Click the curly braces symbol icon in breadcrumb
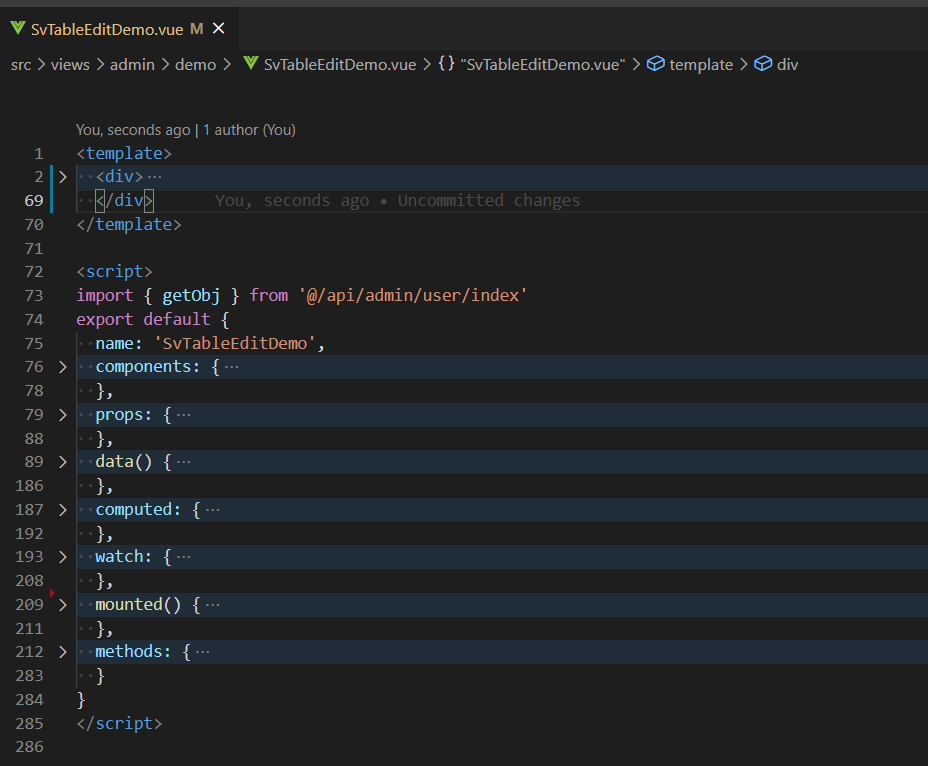Image resolution: width=928 pixels, height=766 pixels. pyautogui.click(x=446, y=63)
